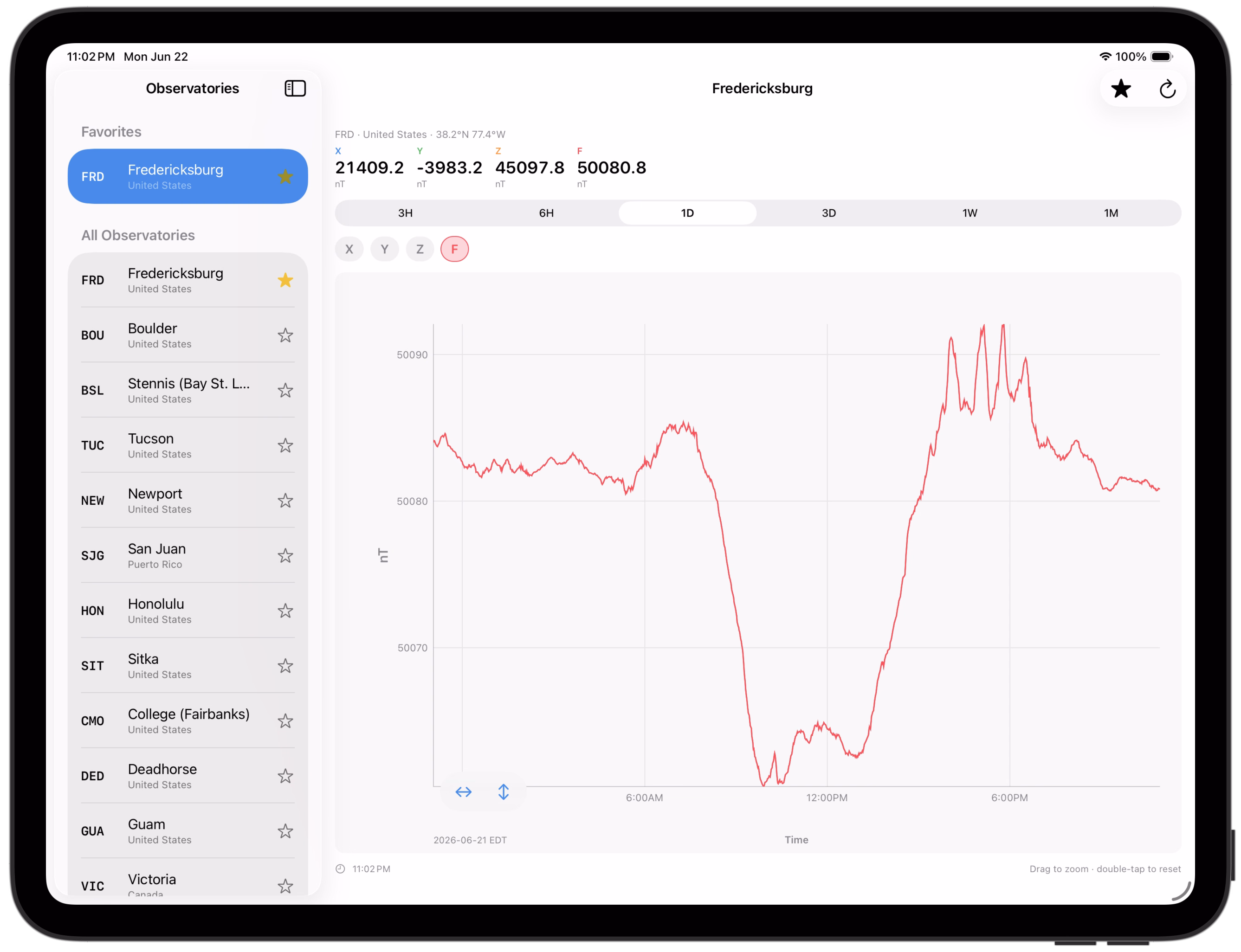Viewport: 1241px width, 952px height.
Task: Switch to the 6H time range
Action: point(547,213)
